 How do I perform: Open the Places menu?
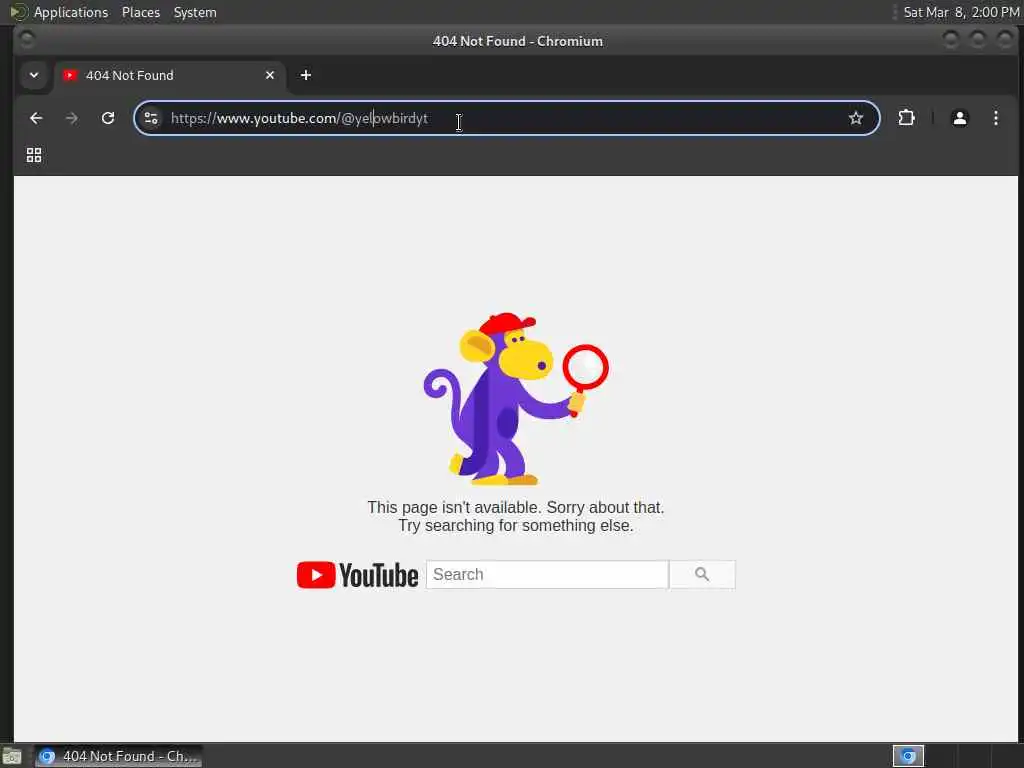pos(140,12)
